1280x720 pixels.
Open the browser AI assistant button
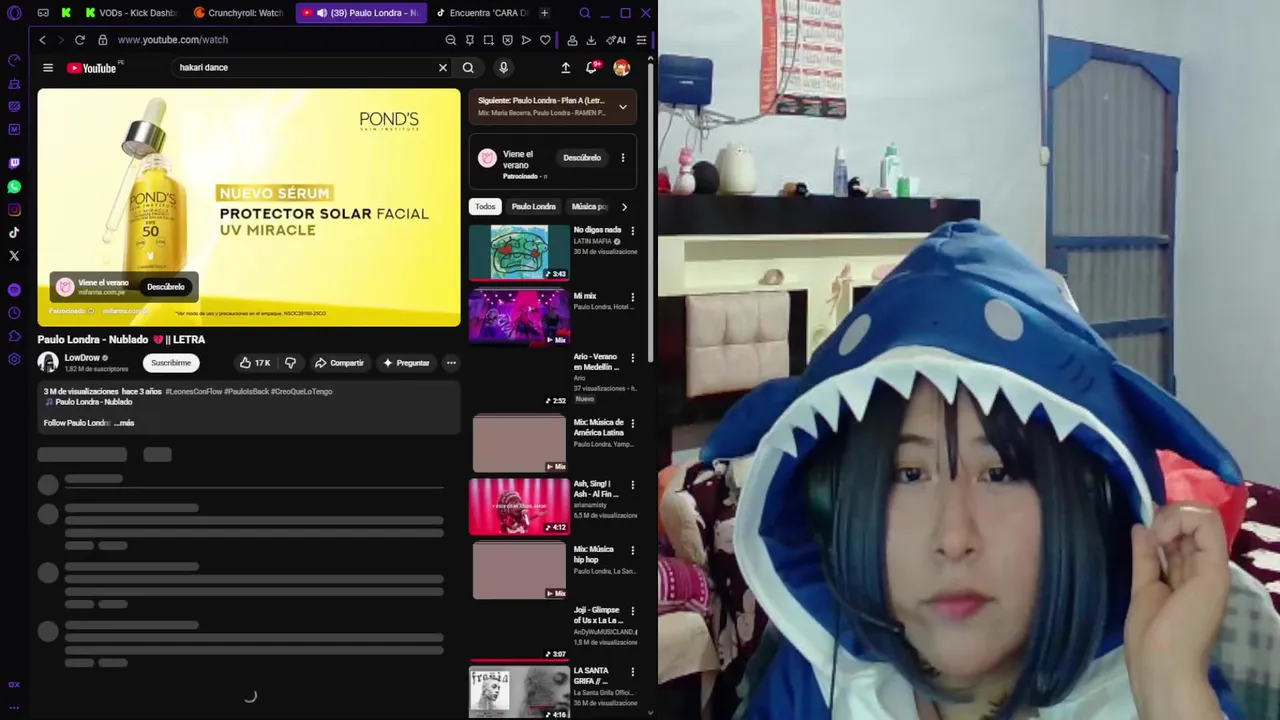pyautogui.click(x=616, y=40)
